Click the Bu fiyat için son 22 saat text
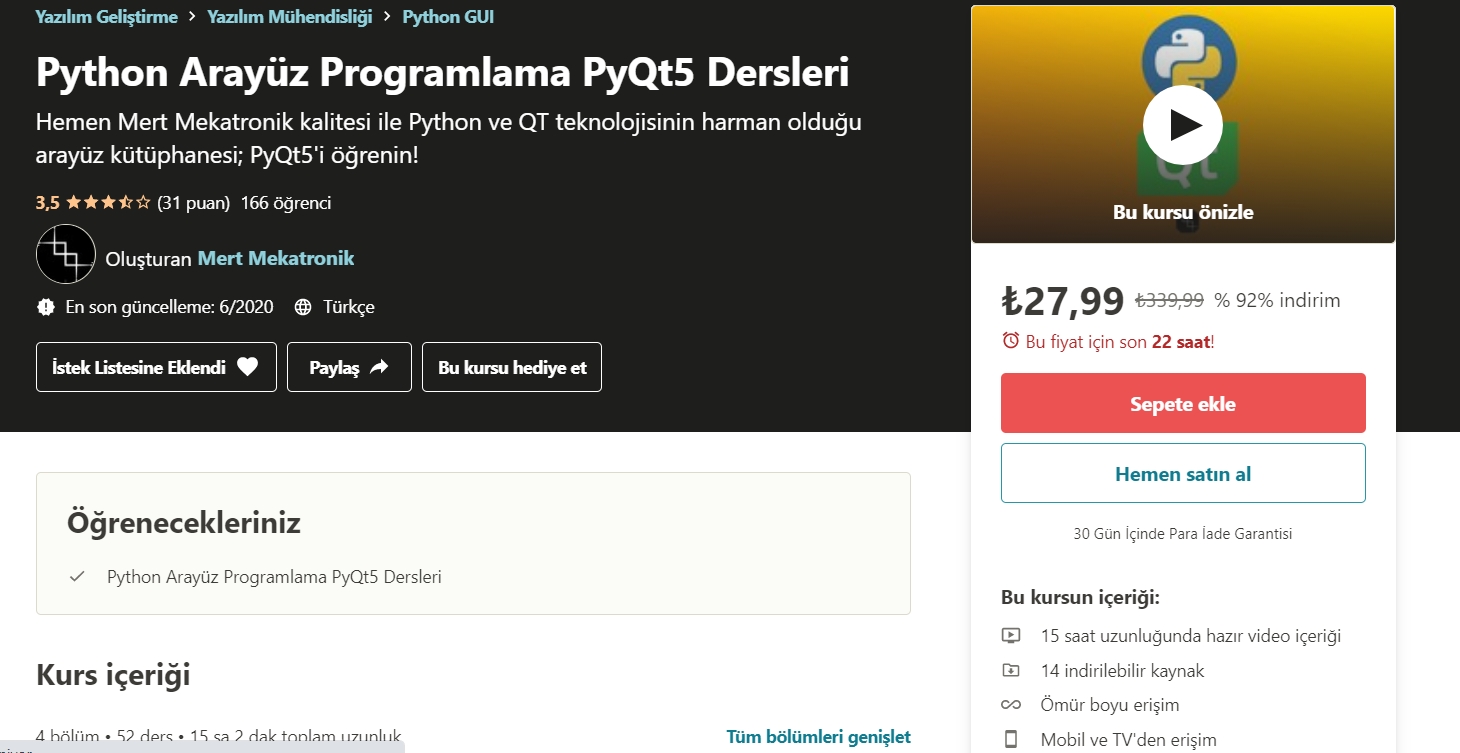 [1120, 342]
